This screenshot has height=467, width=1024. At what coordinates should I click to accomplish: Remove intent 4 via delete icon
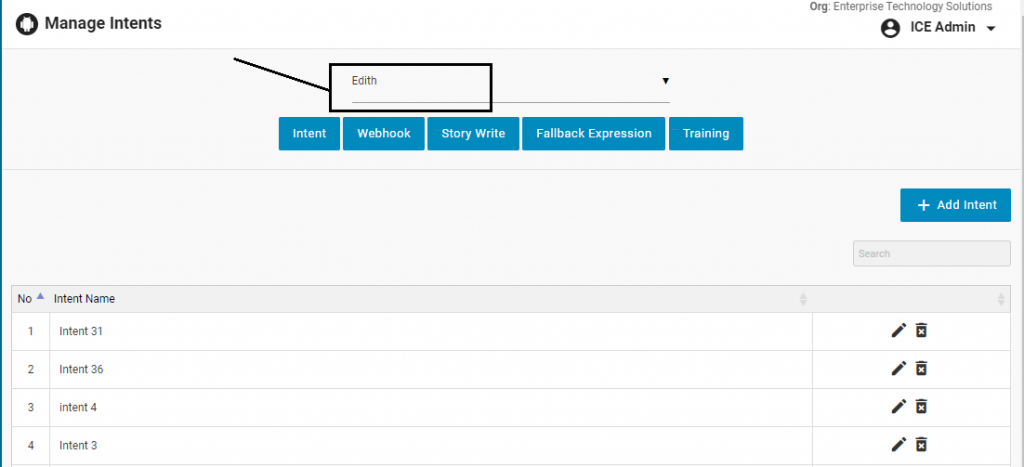922,407
